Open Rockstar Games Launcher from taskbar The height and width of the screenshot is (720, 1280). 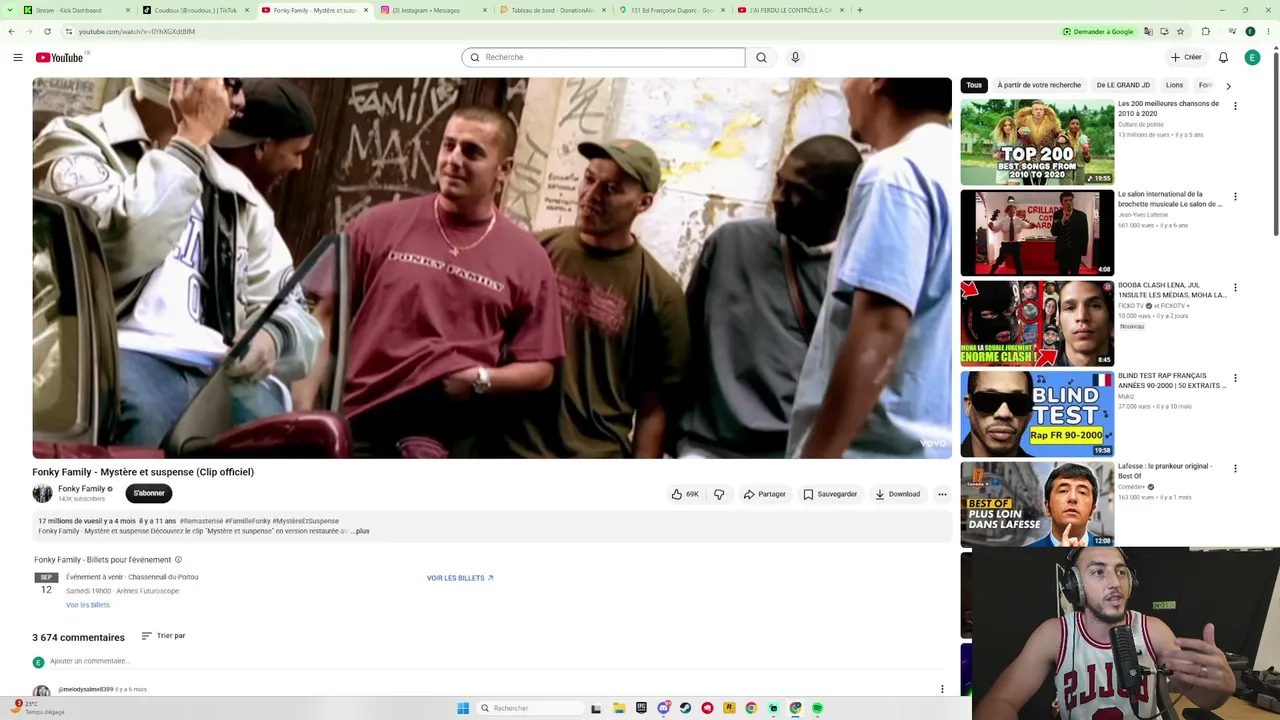(729, 708)
